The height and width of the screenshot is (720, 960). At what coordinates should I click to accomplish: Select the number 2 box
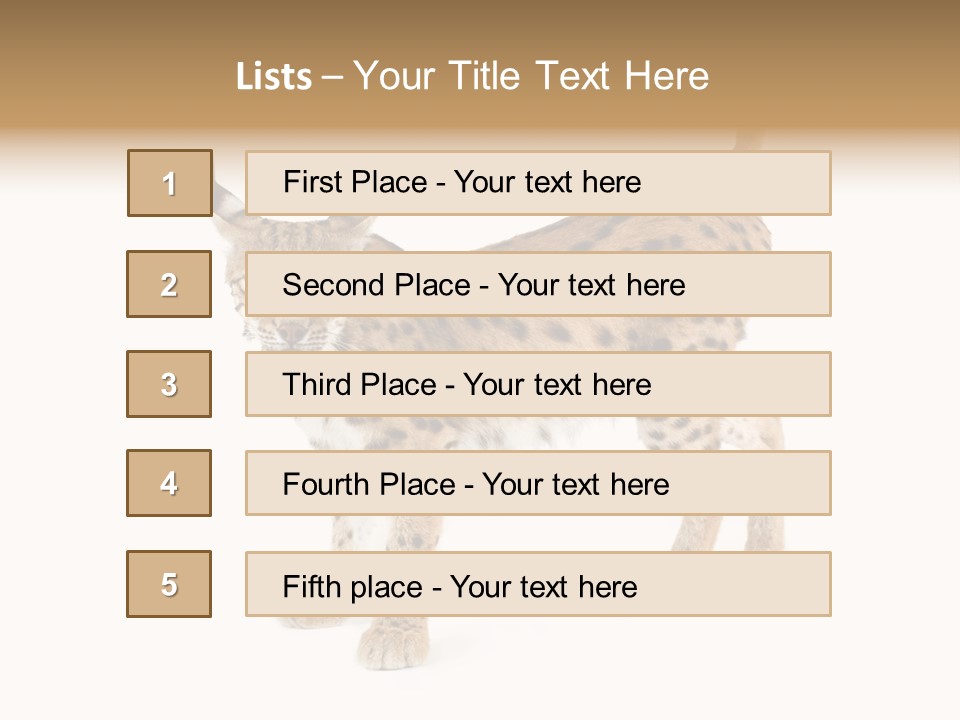point(169,284)
